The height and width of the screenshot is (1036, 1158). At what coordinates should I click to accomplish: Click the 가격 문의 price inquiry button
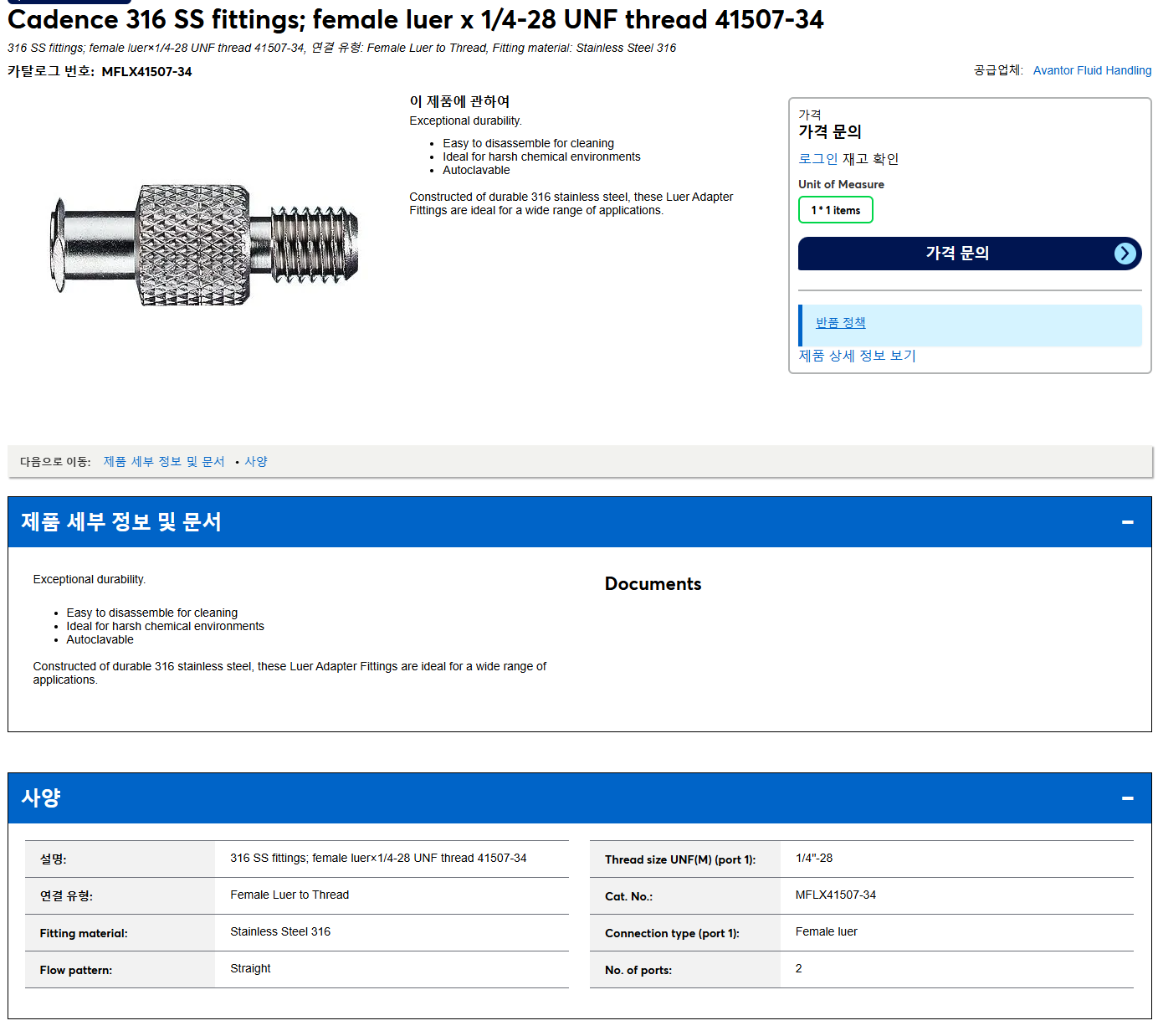970,254
